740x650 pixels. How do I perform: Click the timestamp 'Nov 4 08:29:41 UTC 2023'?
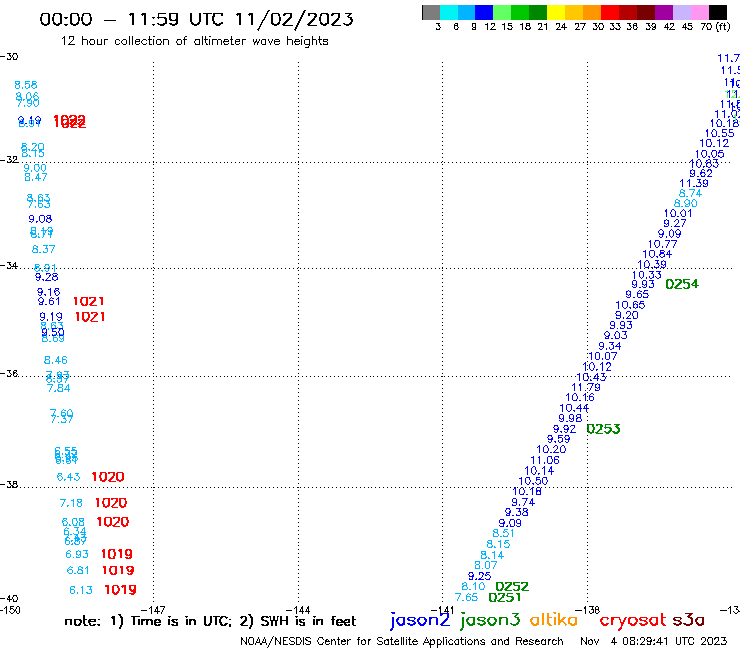[654, 641]
